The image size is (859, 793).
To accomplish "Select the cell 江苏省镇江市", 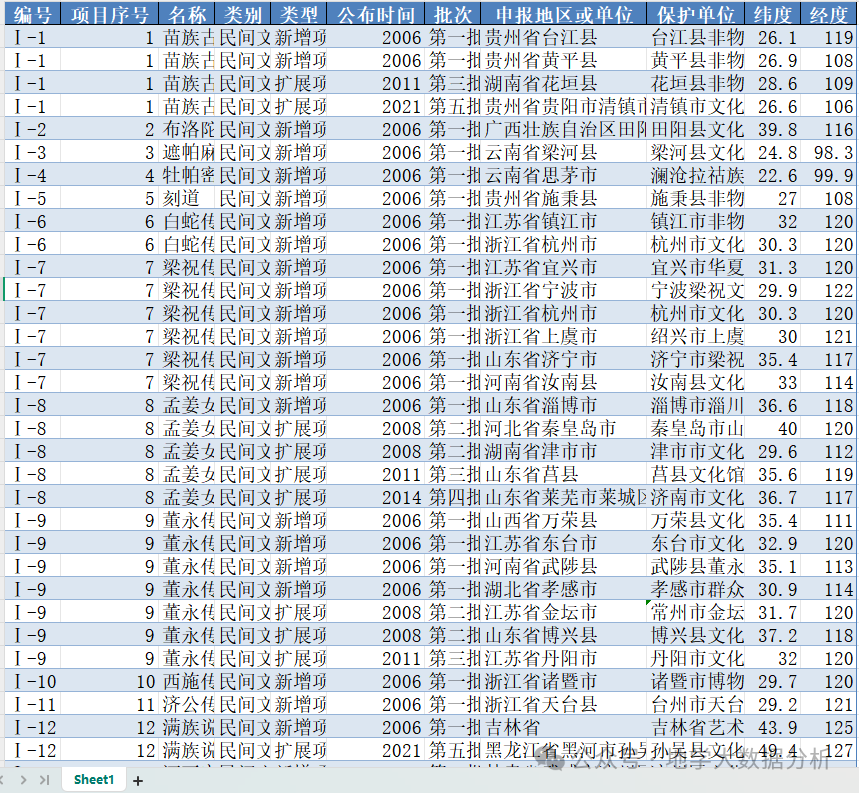I will (x=564, y=221).
